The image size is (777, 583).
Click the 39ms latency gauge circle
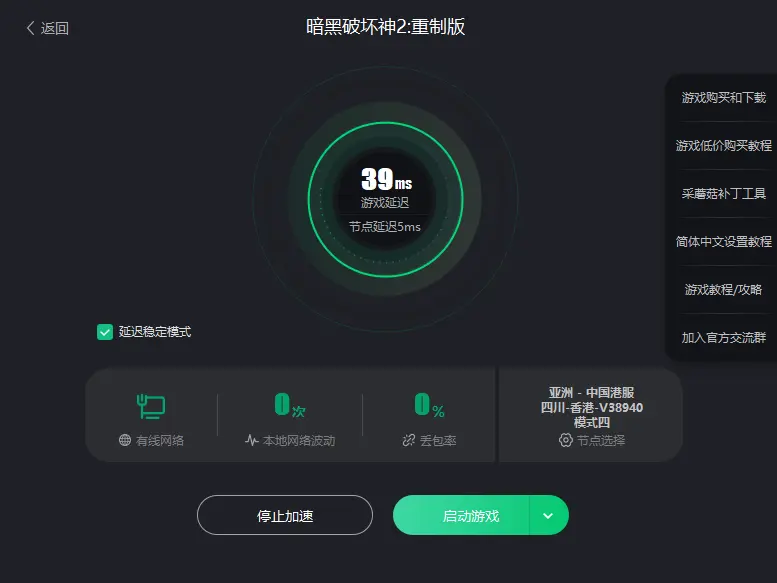386,200
